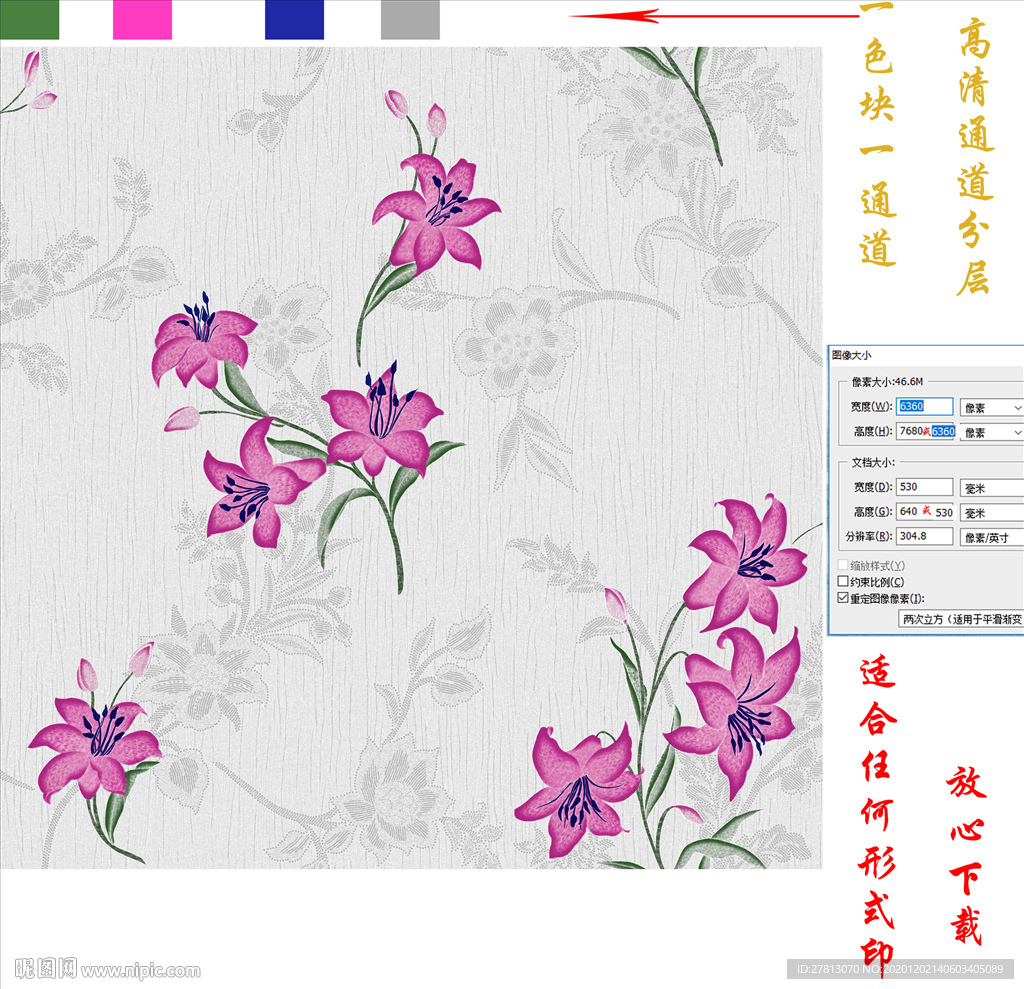Viewport: 1024px width, 989px height.
Task: Open pixel height 像素 unit dropdown
Action: click(991, 432)
